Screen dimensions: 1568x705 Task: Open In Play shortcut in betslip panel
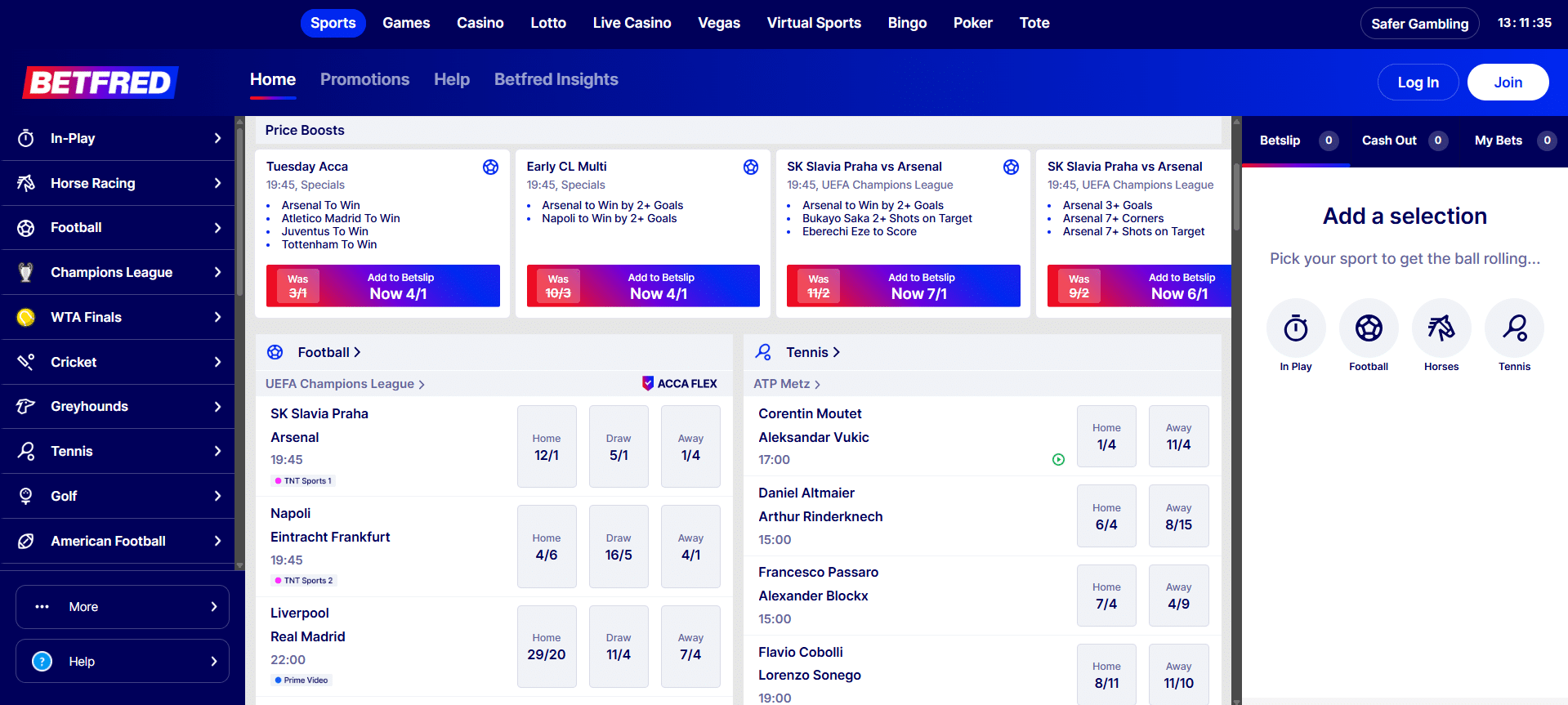click(1296, 336)
